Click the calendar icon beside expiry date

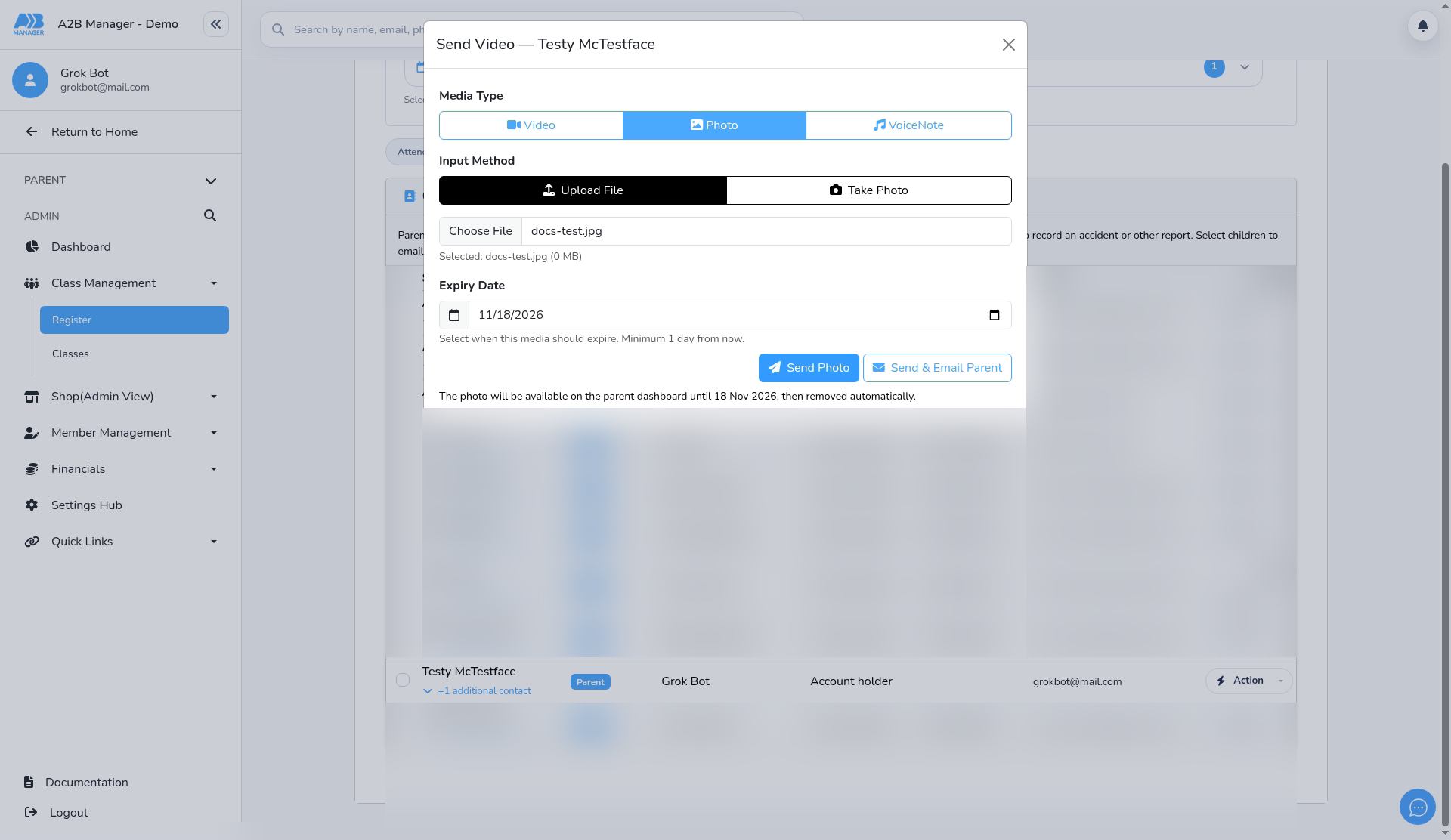[454, 315]
